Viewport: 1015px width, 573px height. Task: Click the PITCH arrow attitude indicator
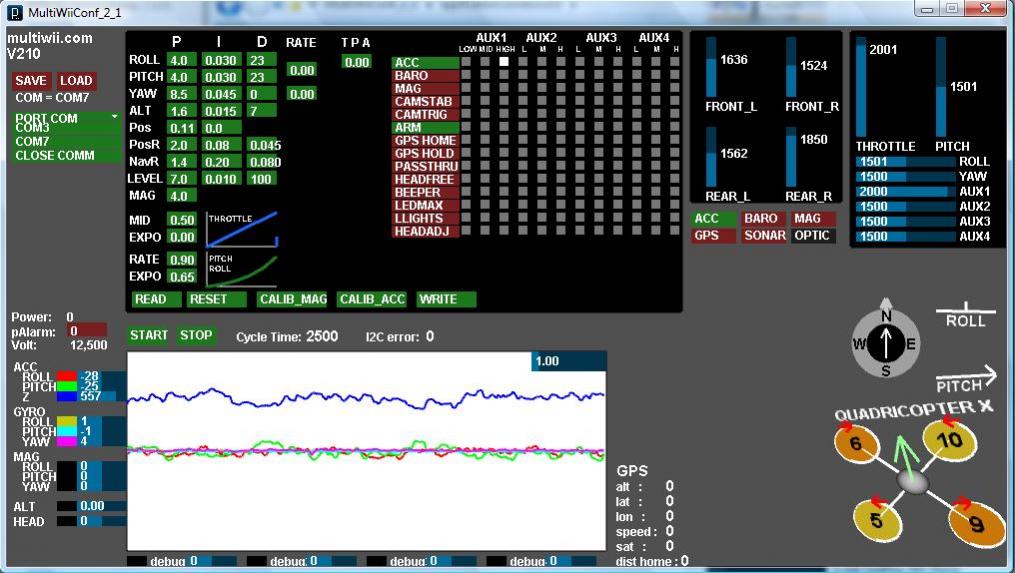point(966,380)
